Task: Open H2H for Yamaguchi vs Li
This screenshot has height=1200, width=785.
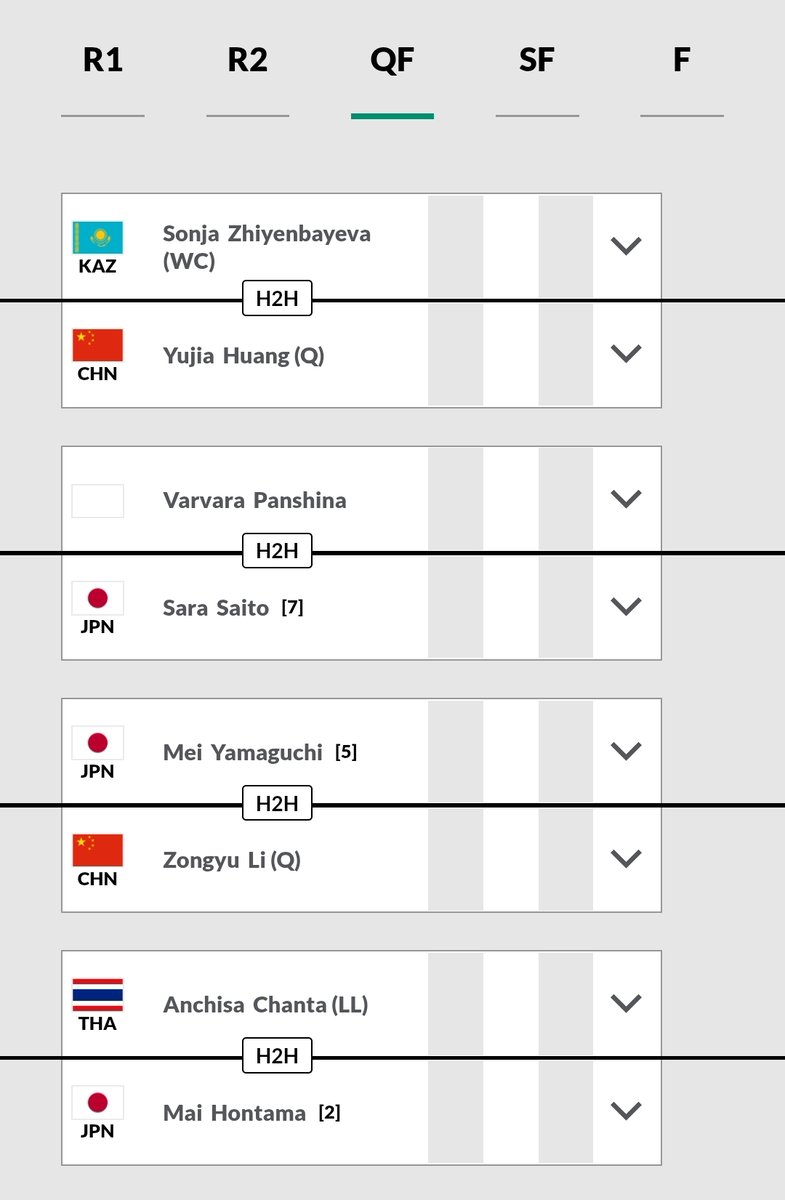Action: pos(277,802)
